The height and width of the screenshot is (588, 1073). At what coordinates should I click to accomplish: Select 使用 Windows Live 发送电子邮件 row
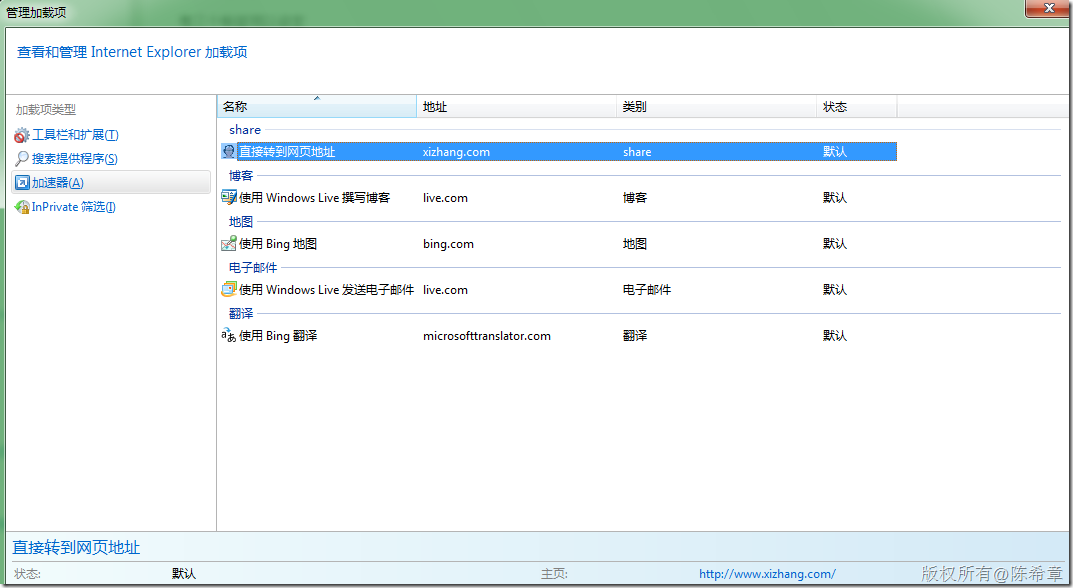click(x=558, y=289)
